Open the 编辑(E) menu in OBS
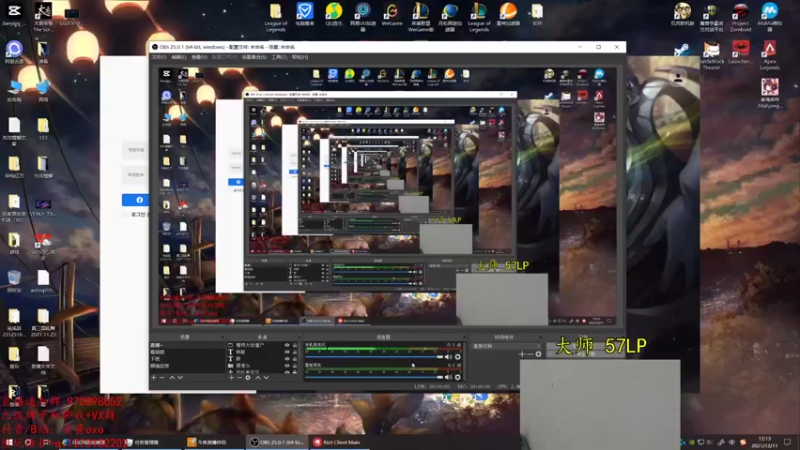This screenshot has height=450, width=800. coord(179,57)
